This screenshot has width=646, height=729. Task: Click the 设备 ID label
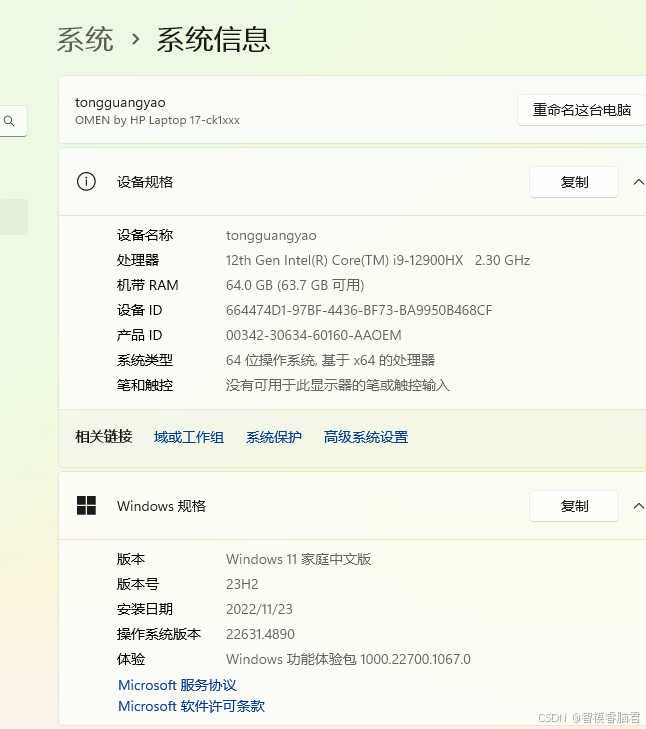[139, 310]
